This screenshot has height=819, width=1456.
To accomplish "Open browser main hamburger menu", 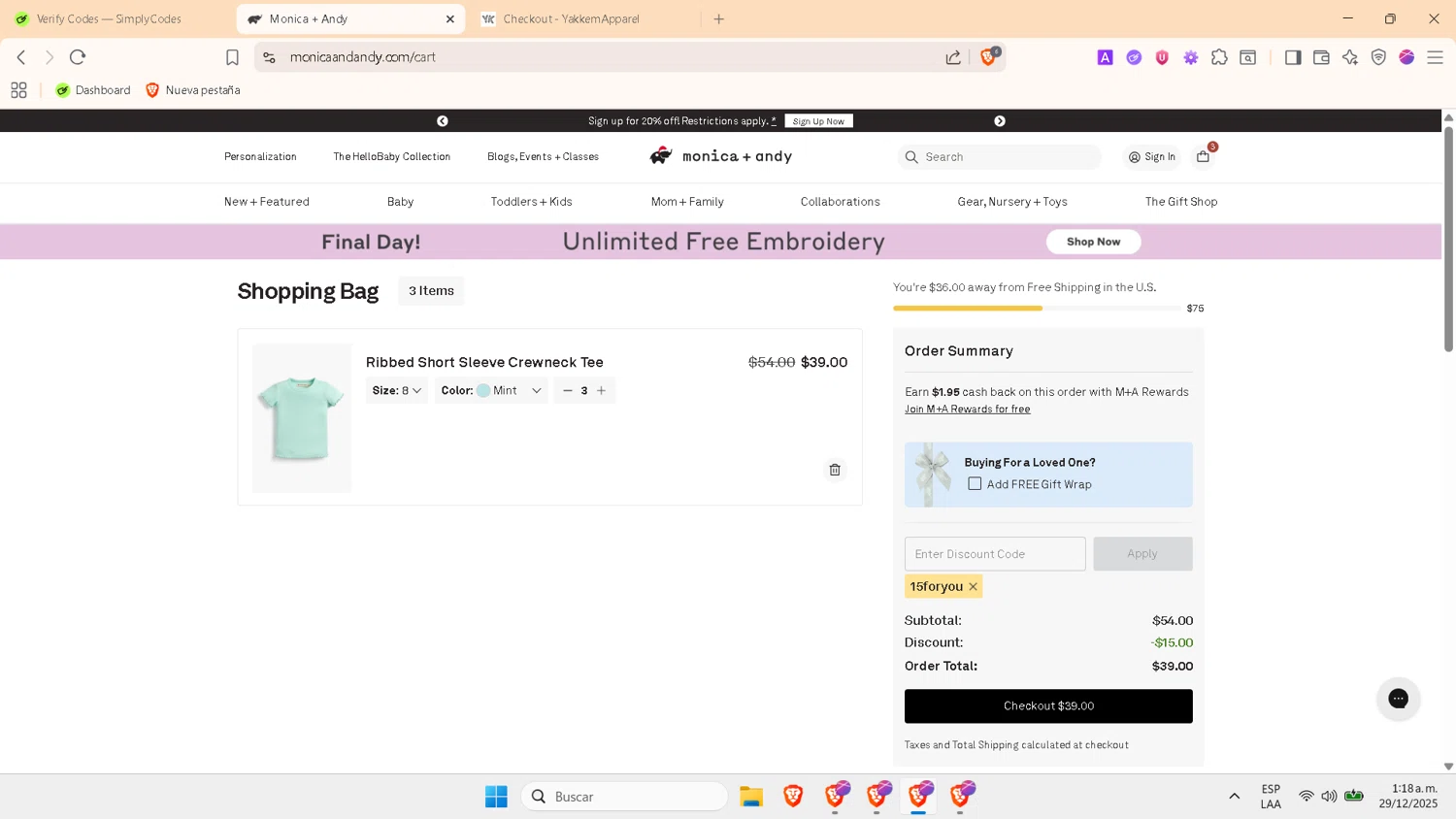I will [x=1435, y=57].
